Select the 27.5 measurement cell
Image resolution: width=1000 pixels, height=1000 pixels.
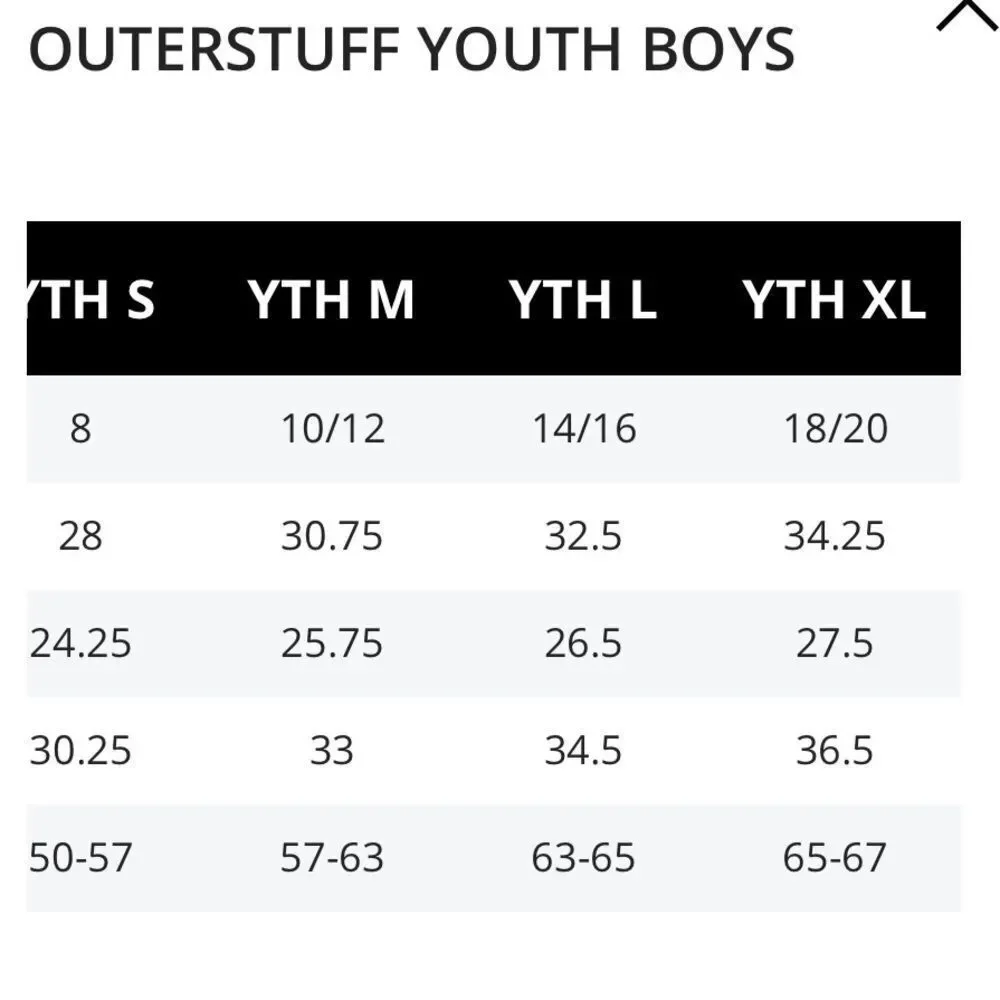[834, 643]
